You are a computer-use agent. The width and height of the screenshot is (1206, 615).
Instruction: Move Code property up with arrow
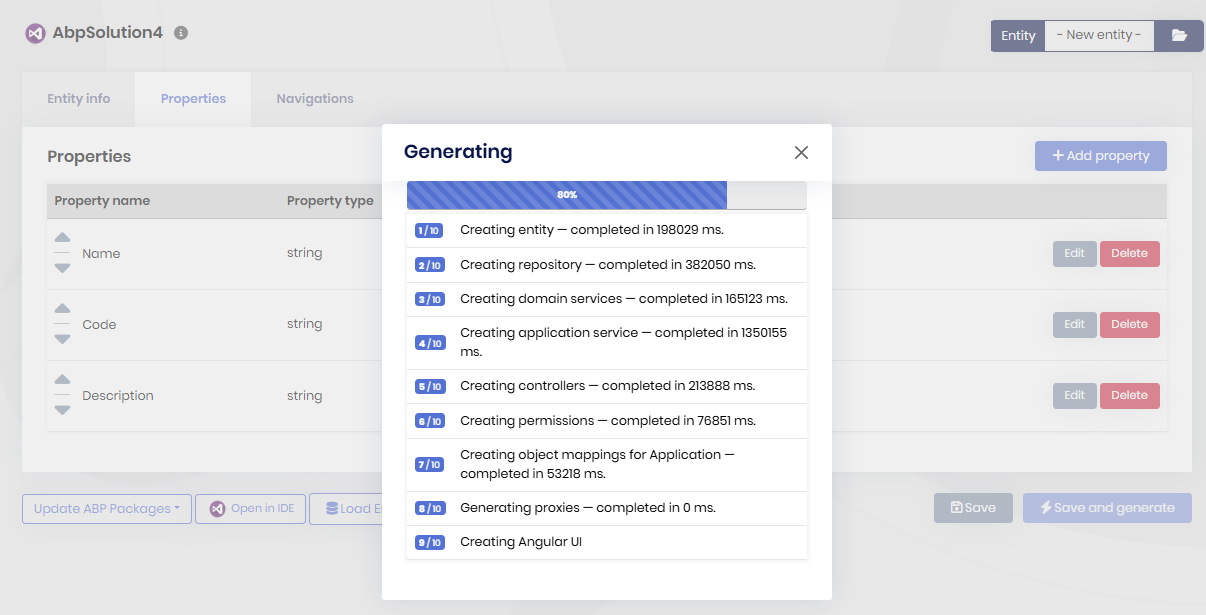pos(62,309)
